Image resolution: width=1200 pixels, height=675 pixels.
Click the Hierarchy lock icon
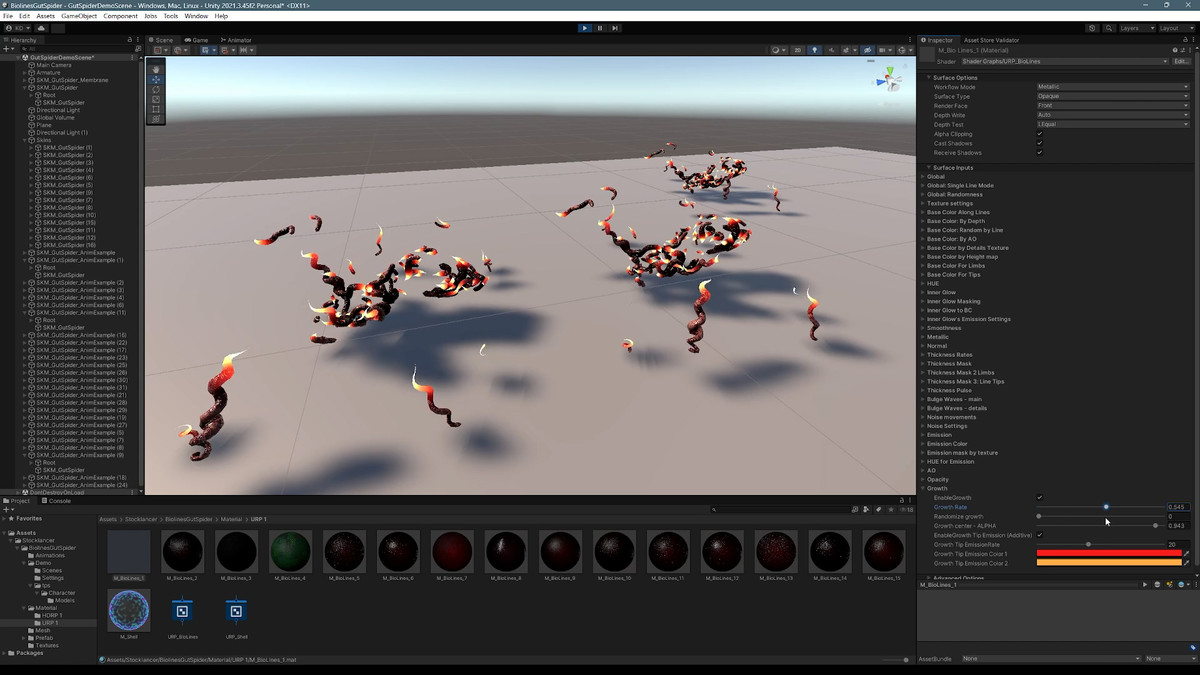click(x=130, y=40)
